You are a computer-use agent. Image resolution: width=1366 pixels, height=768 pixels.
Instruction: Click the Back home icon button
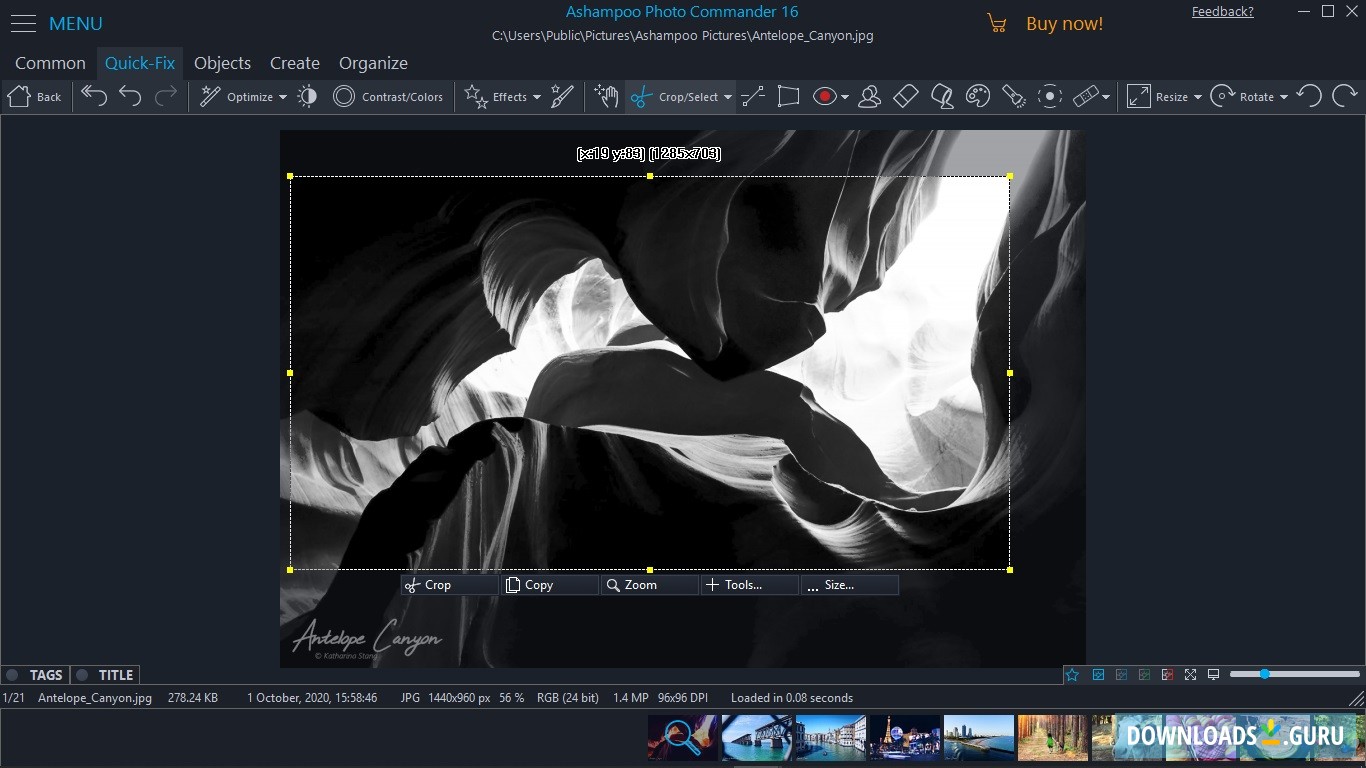19,96
